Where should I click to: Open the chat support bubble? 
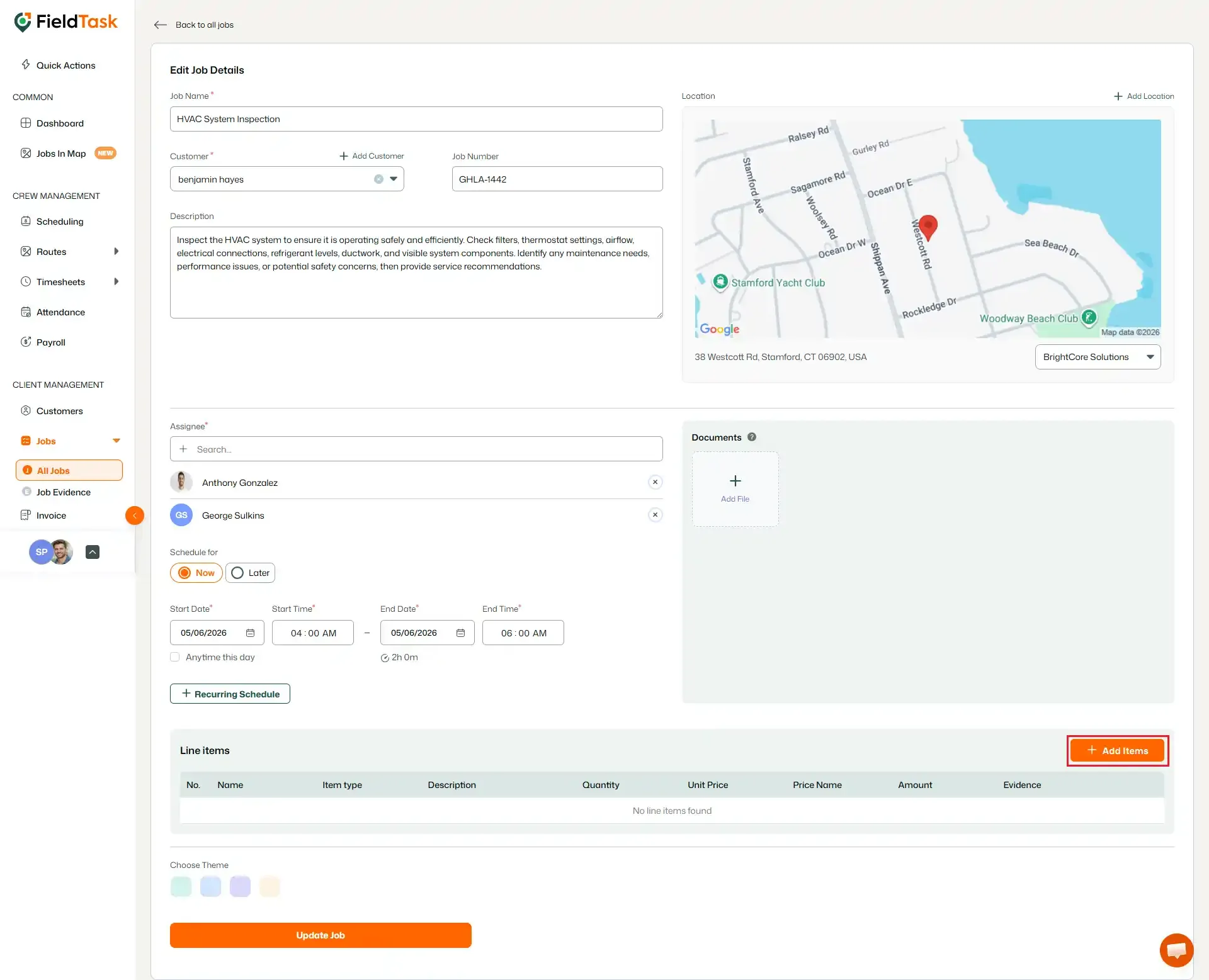[x=1176, y=950]
